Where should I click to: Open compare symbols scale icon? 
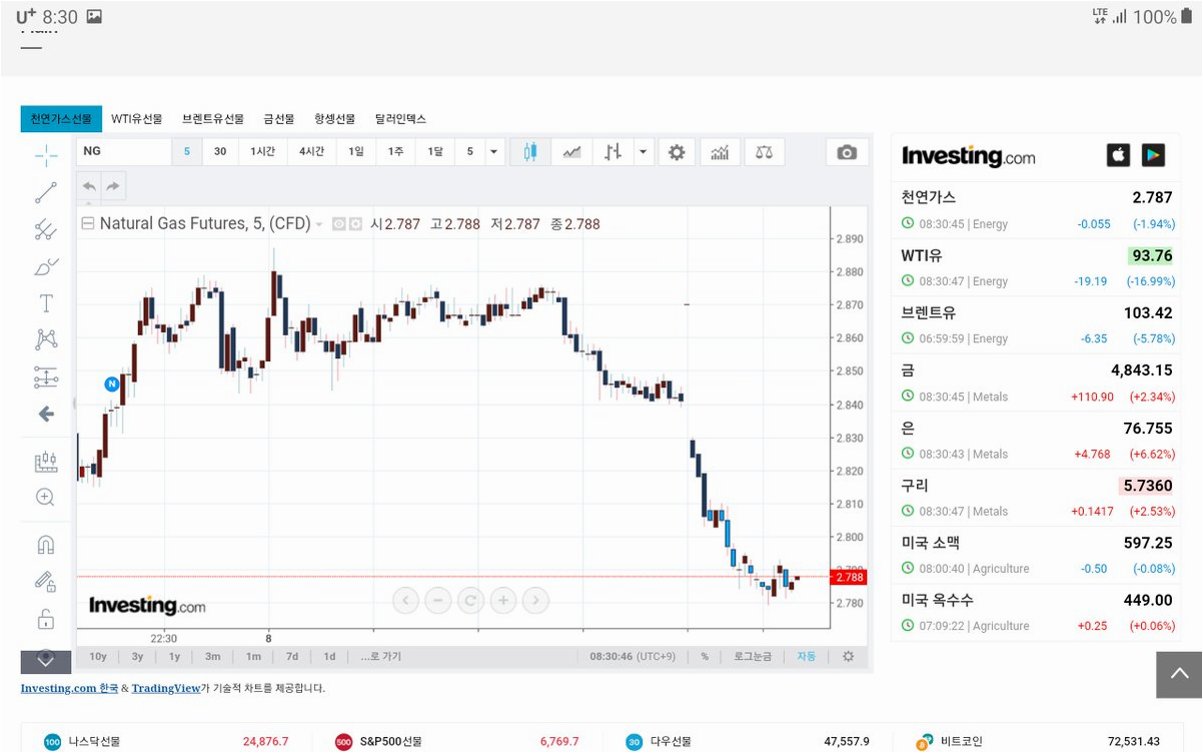click(x=765, y=152)
